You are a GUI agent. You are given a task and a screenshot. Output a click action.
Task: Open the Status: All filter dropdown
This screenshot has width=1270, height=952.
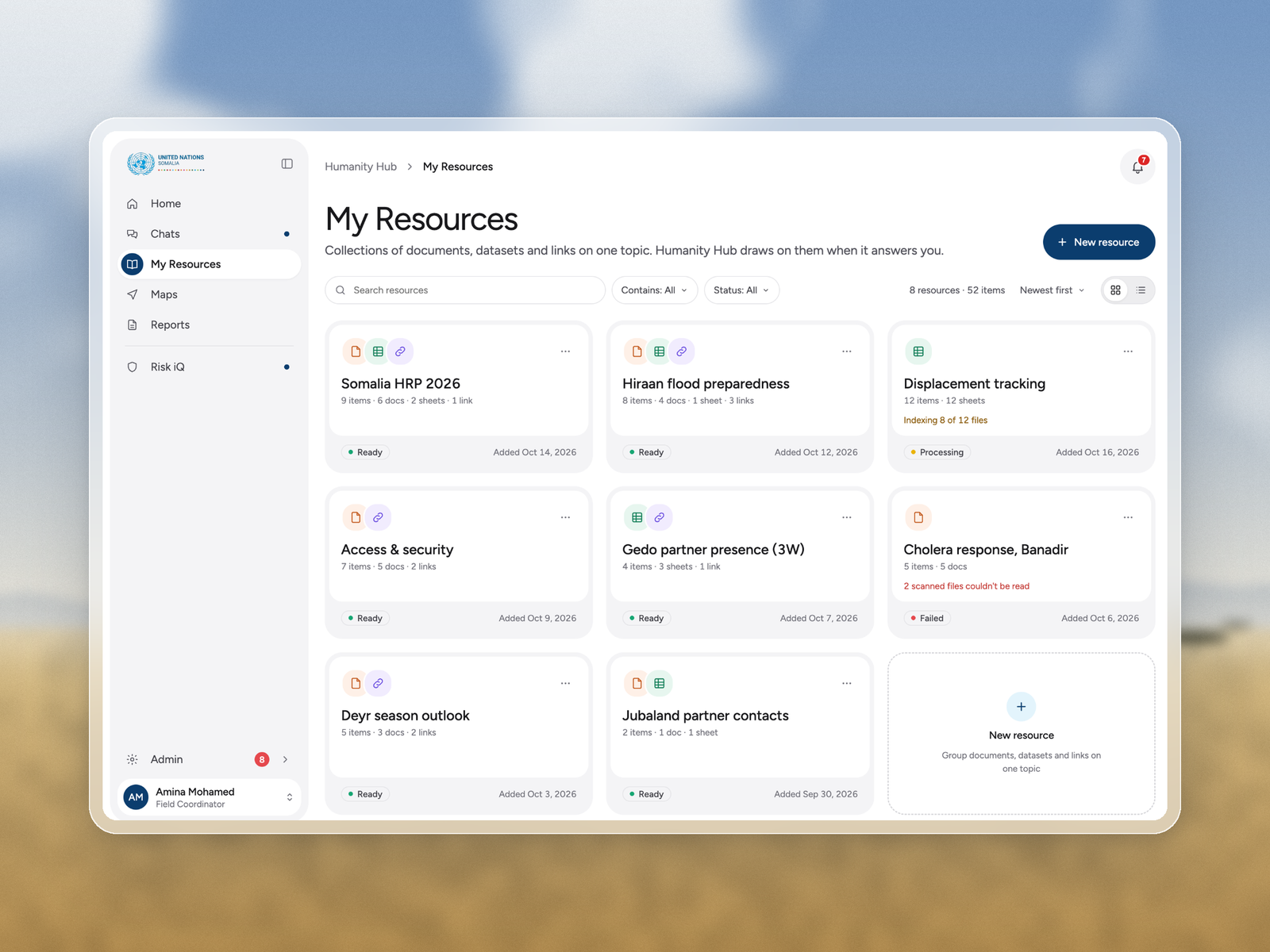pyautogui.click(x=741, y=290)
